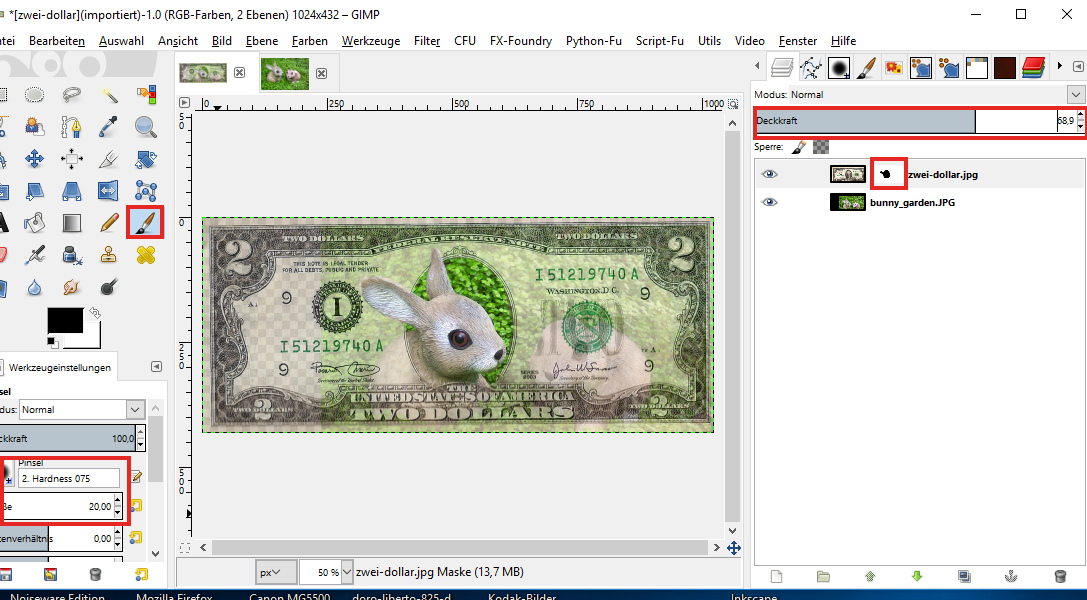Screen dimensions: 1087x600
Task: Select the Paintbrush tool in the toolbox
Action: (145, 222)
